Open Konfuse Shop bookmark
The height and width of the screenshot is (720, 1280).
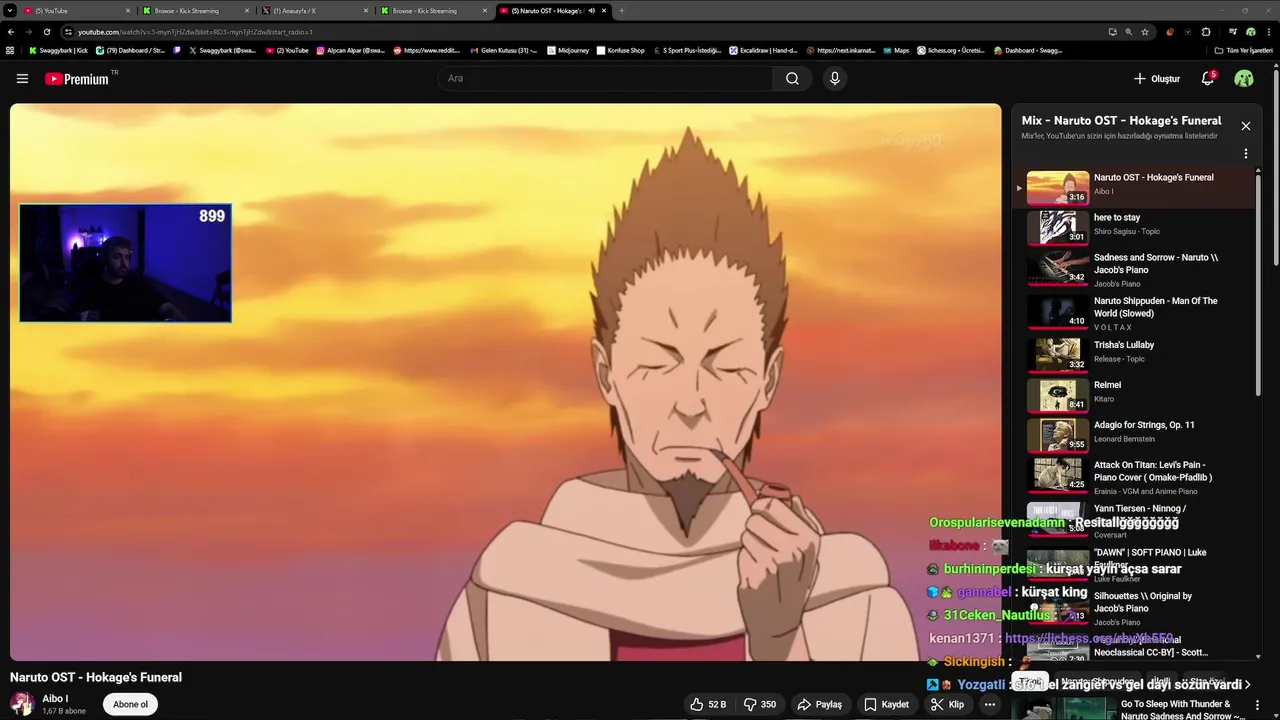[620, 50]
